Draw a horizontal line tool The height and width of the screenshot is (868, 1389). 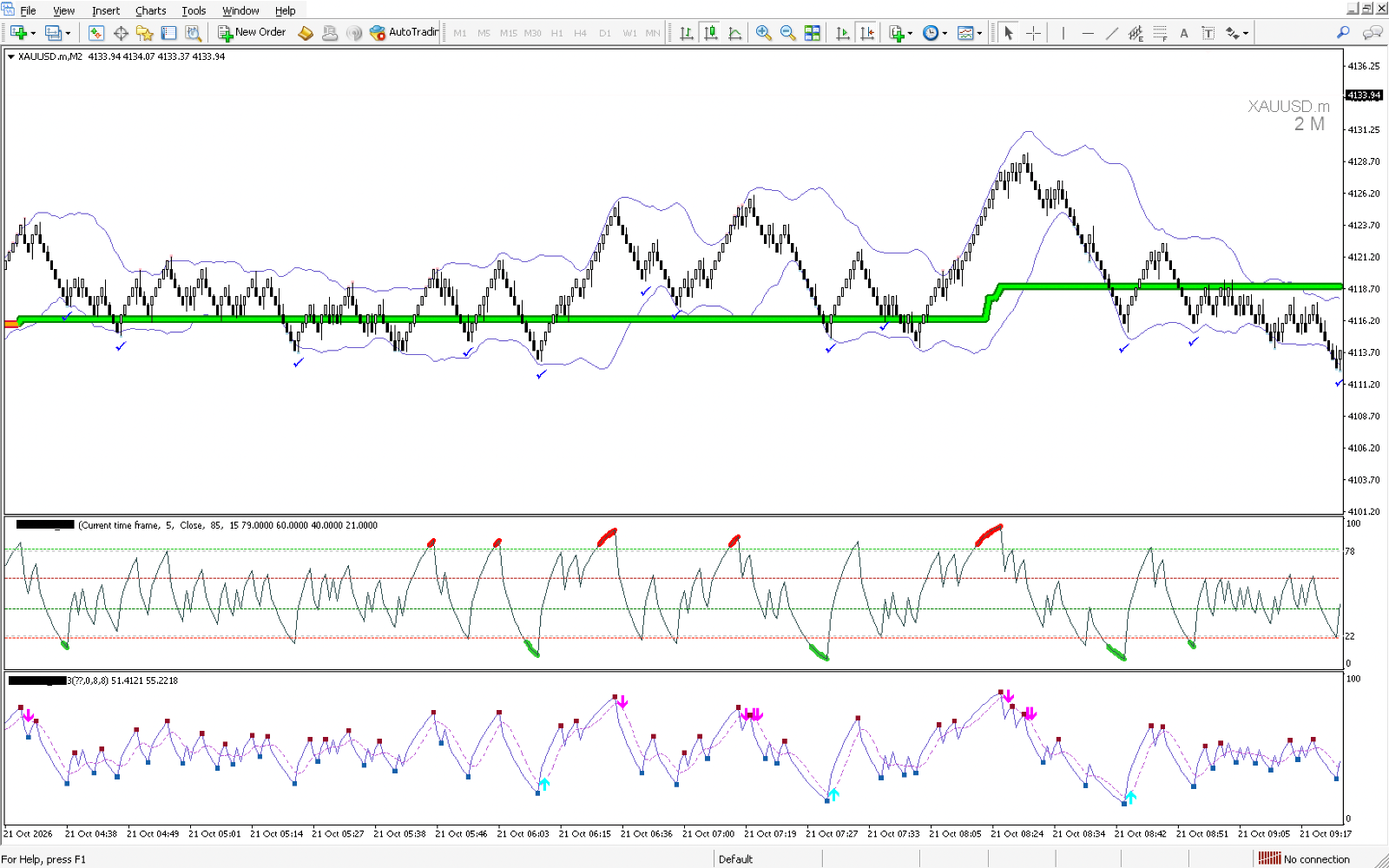[1088, 33]
